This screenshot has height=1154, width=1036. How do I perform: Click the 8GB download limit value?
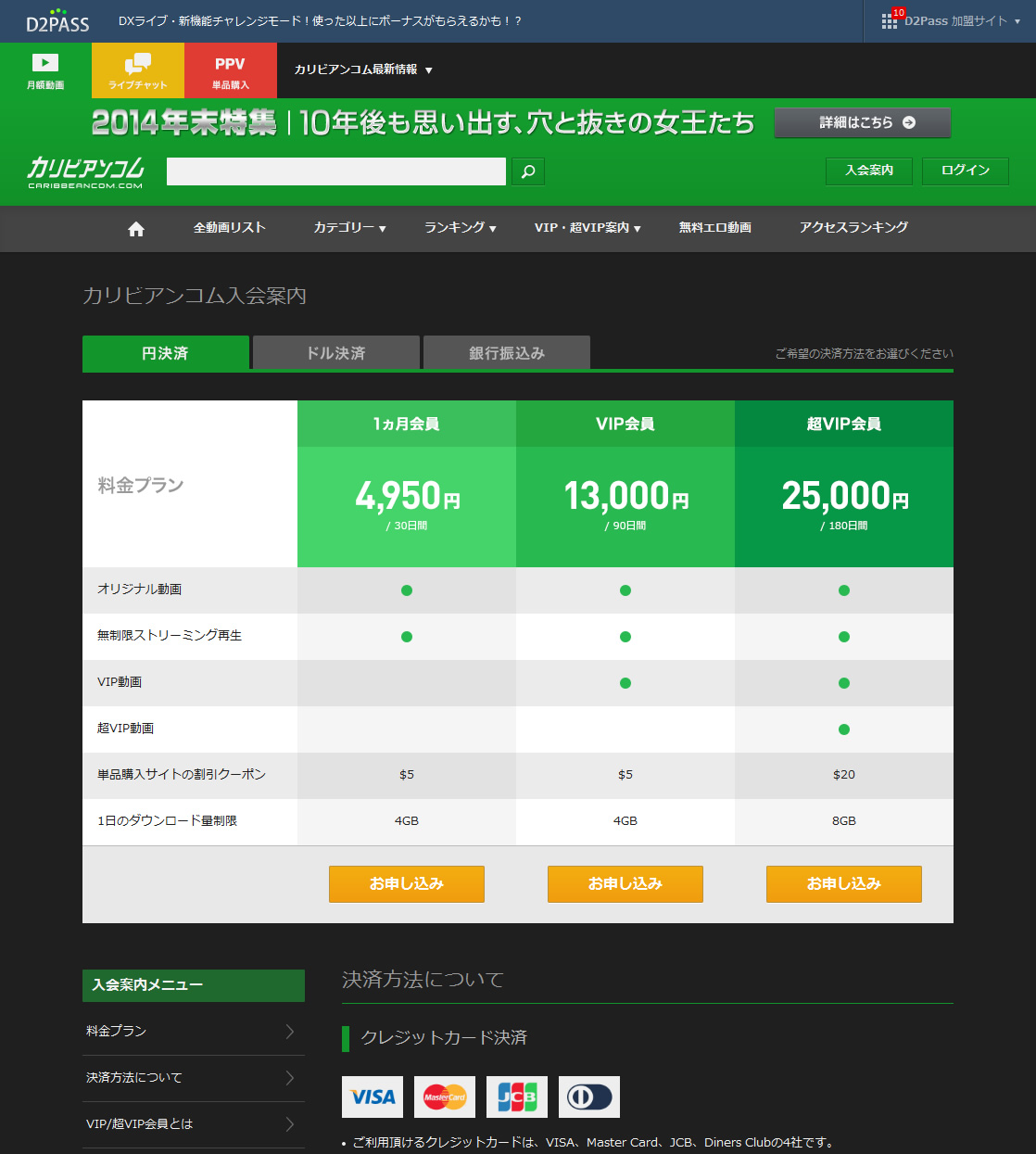click(844, 821)
